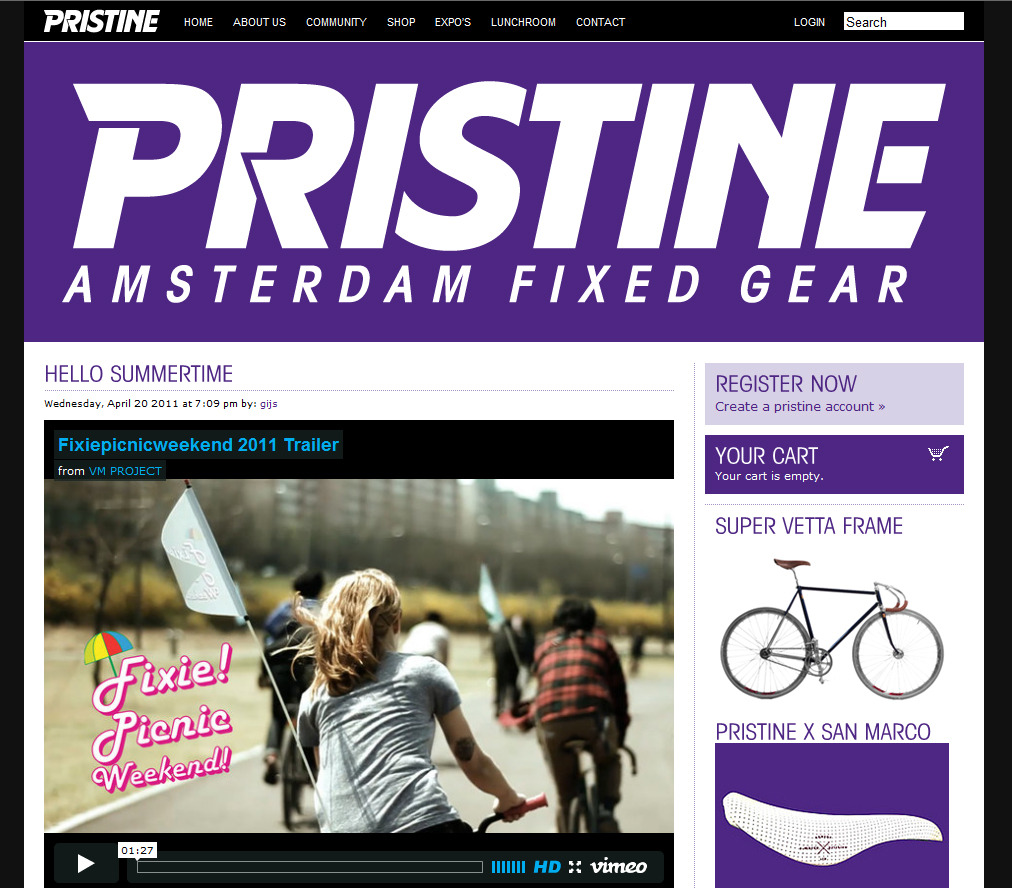Viewport: 1012px width, 888px height.
Task: Click the fullscreen arrows icon
Action: point(574,867)
